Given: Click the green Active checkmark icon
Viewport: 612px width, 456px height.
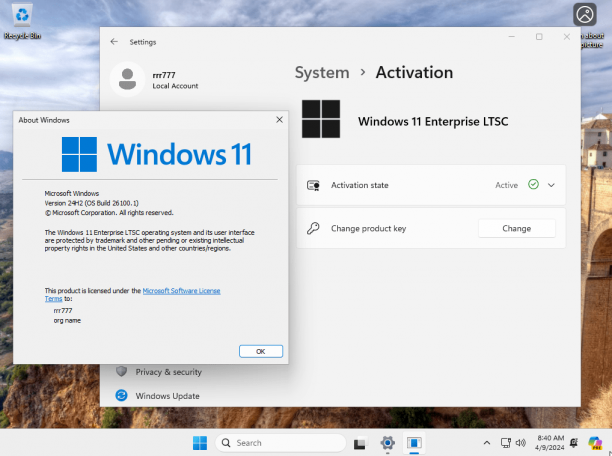Looking at the screenshot, I should click(x=533, y=184).
